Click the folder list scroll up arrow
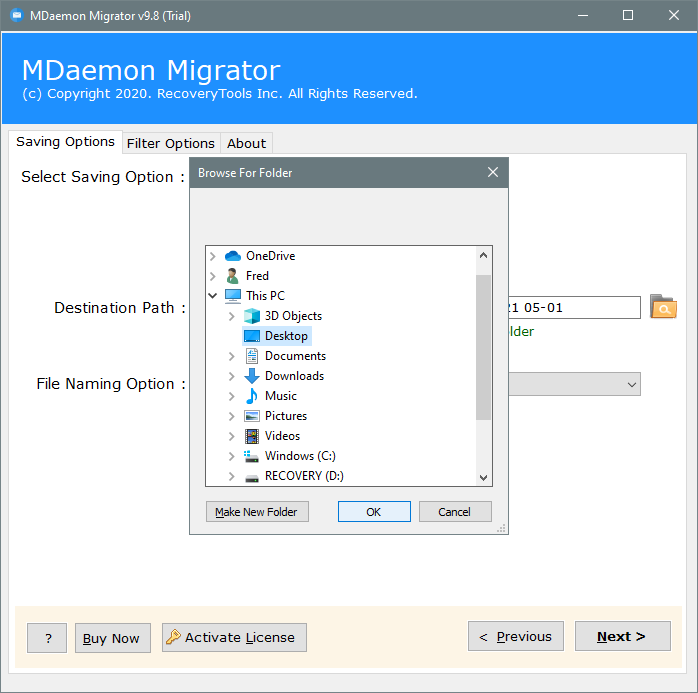The width and height of the screenshot is (698, 693). [483, 255]
